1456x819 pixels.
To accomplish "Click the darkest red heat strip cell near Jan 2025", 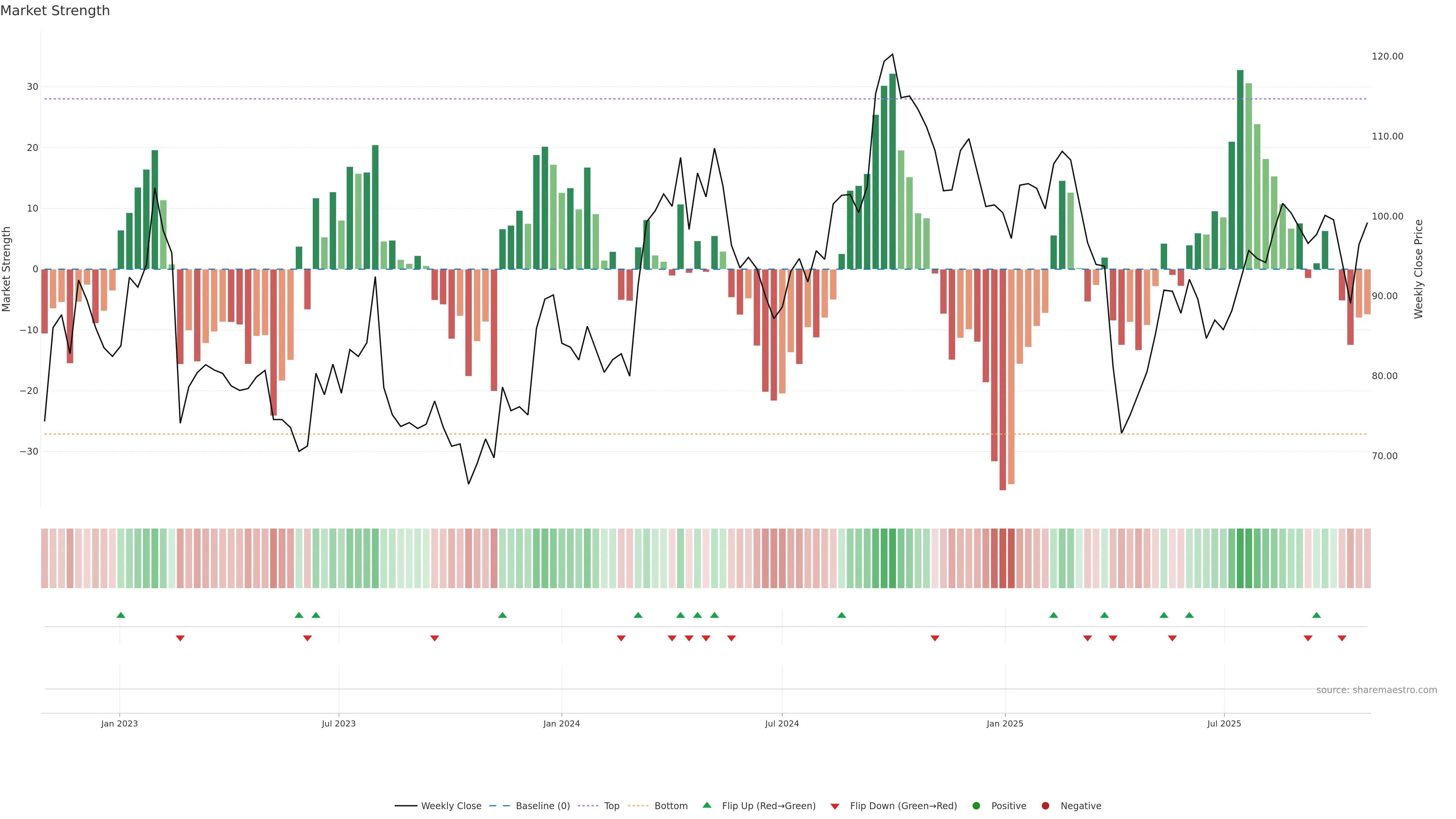I will (x=1003, y=559).
